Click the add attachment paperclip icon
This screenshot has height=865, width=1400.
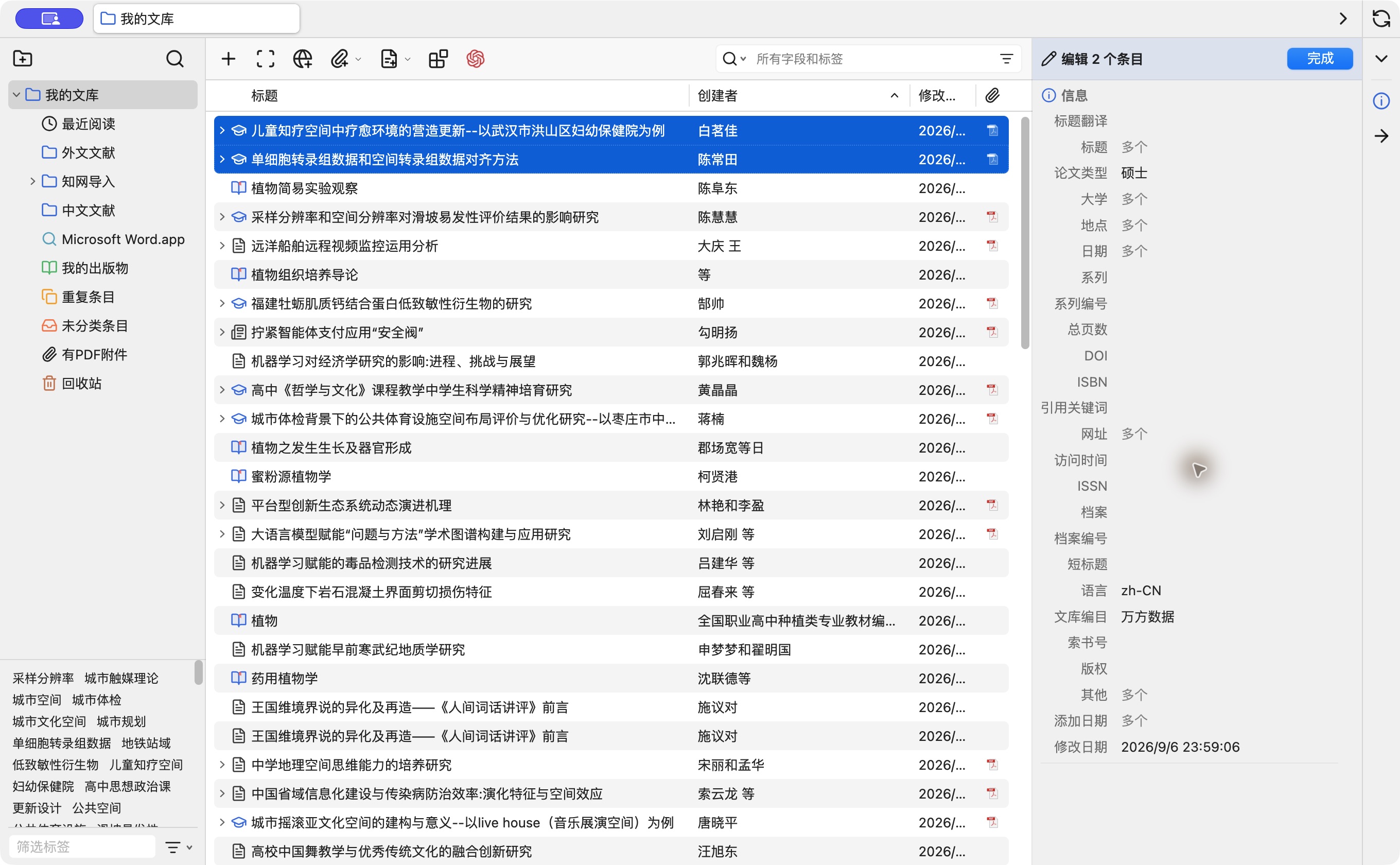[340, 58]
